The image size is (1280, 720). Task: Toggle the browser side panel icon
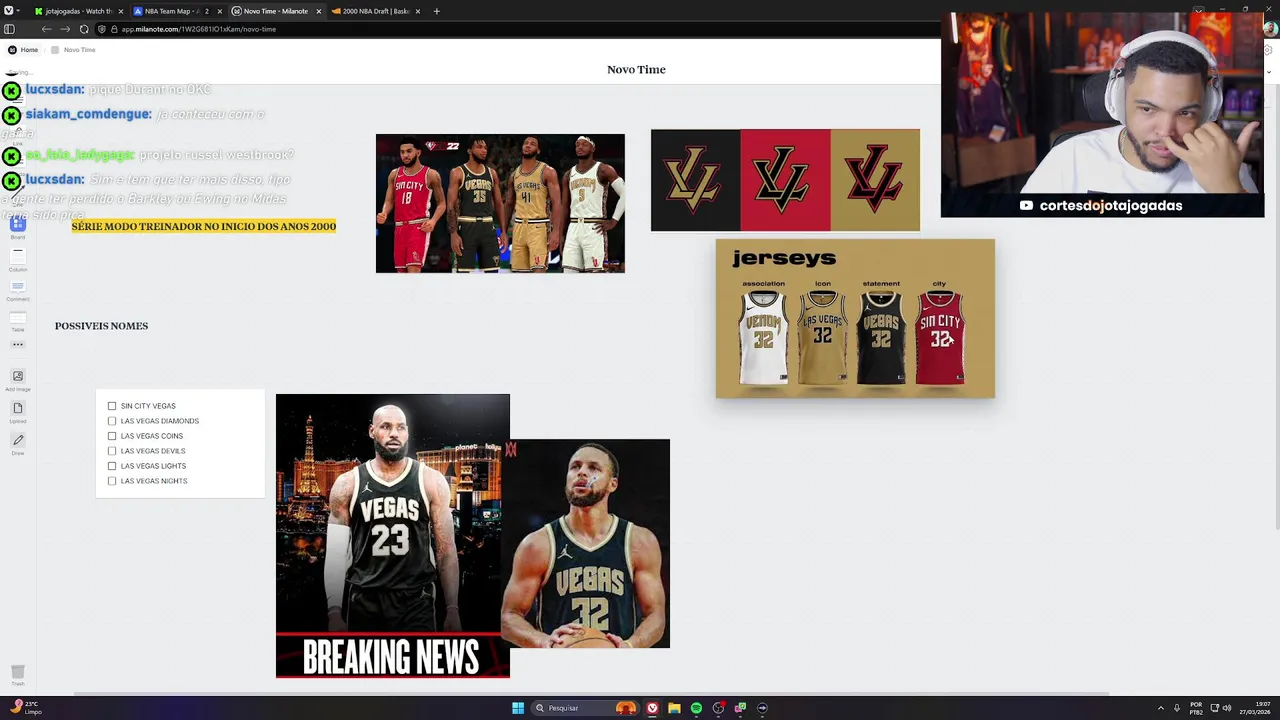pos(9,29)
